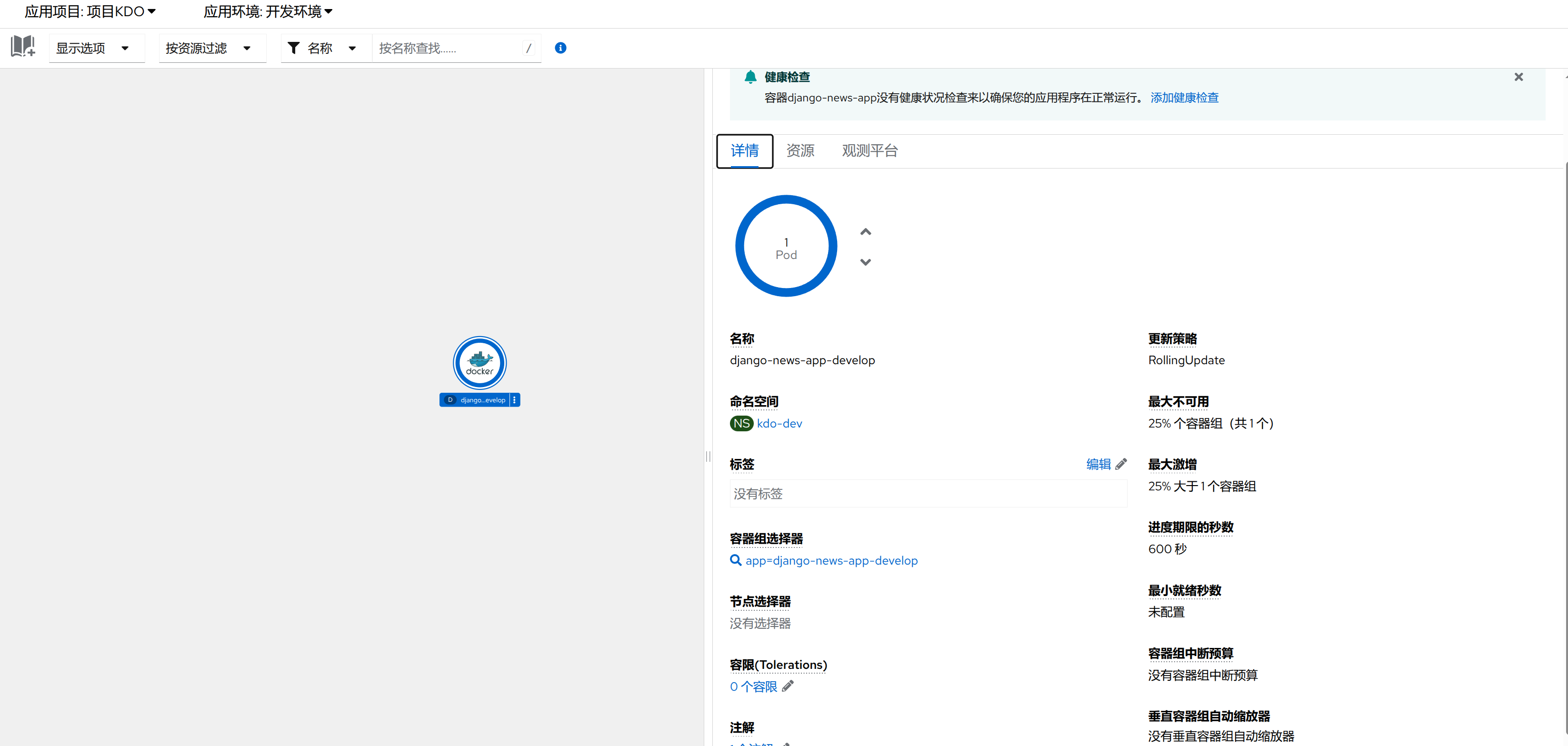The height and width of the screenshot is (746, 1568).
Task: Open the 显示选项 dropdown
Action: click(x=93, y=48)
